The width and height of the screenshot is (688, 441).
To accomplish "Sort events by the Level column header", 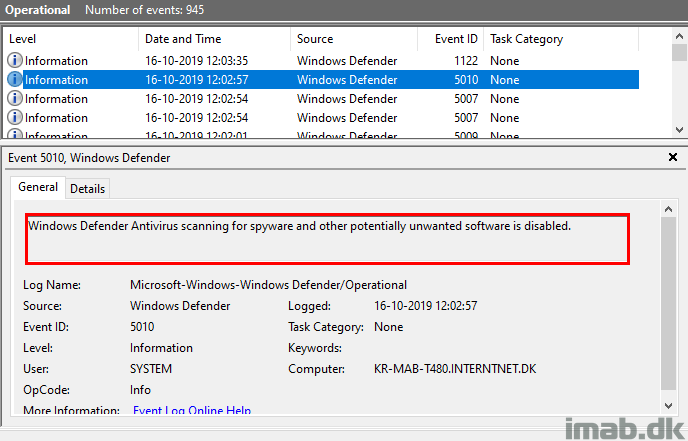I will 71,39.
